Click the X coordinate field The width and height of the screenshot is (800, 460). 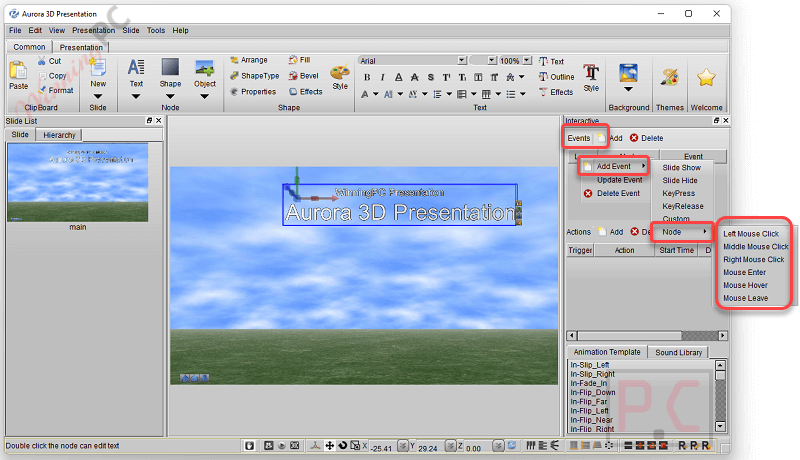381,448
